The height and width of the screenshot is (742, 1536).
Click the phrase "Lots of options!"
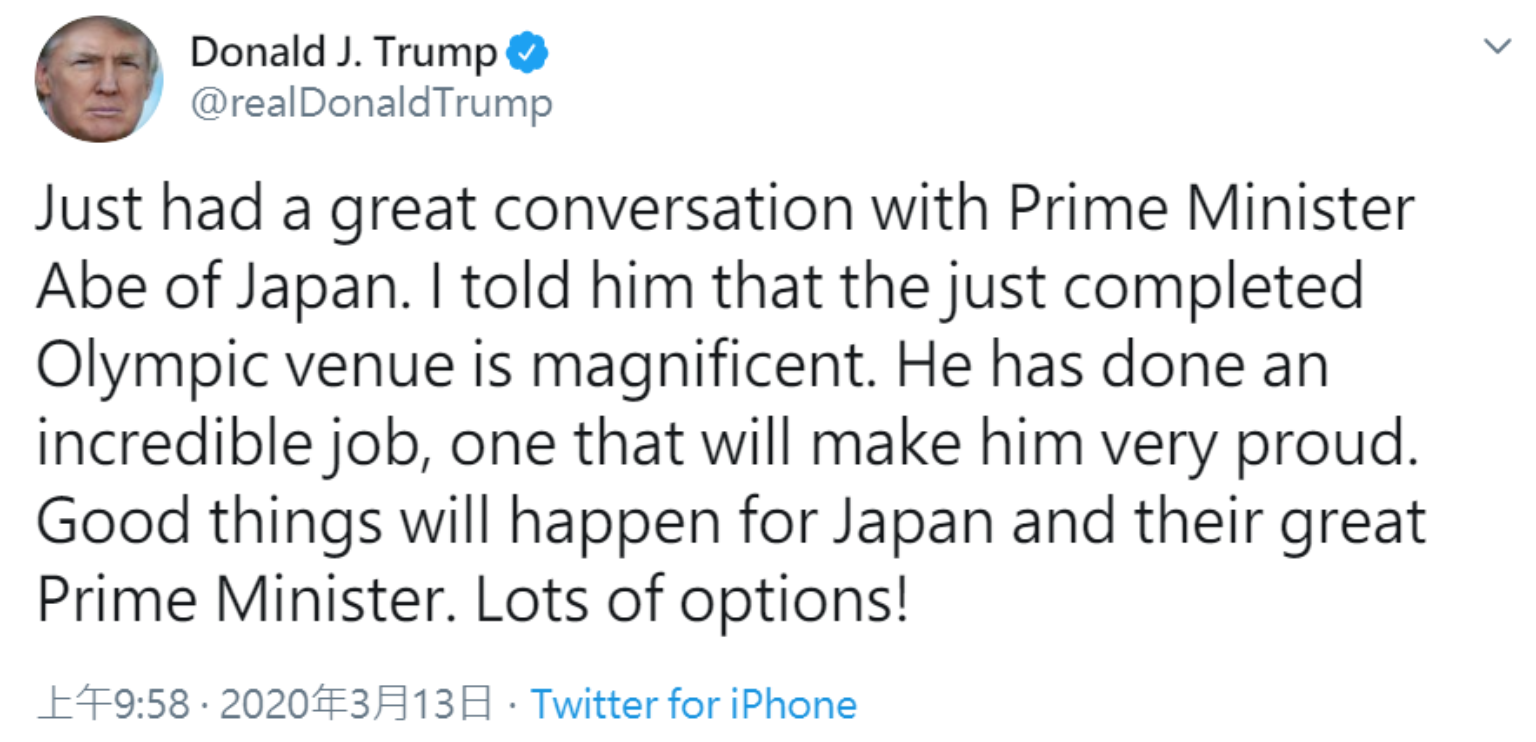[x=690, y=601]
